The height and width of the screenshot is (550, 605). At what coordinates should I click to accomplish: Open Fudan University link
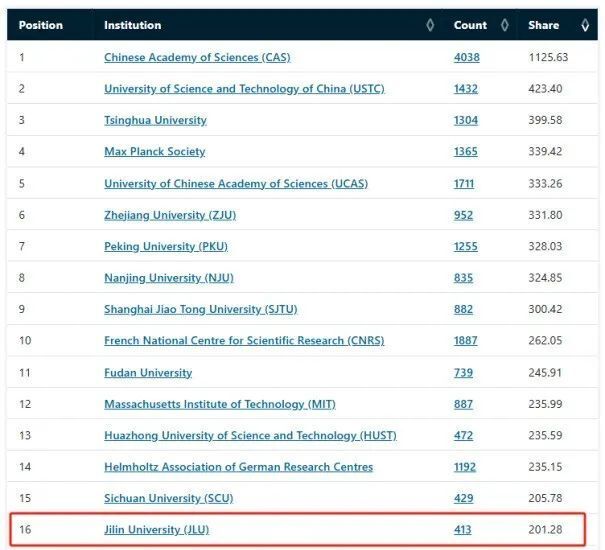tap(148, 373)
